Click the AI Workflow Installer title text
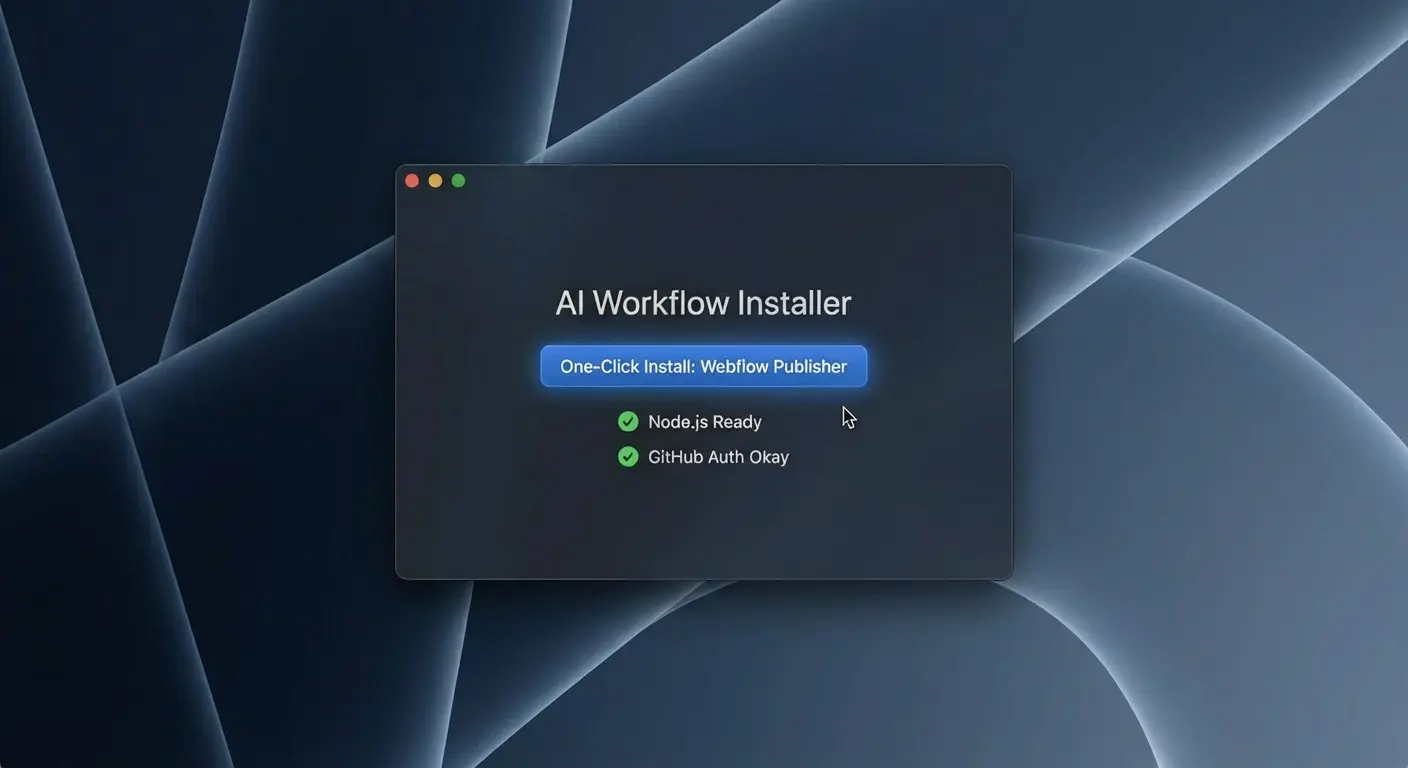Viewport: 1408px width, 768px height. (703, 302)
